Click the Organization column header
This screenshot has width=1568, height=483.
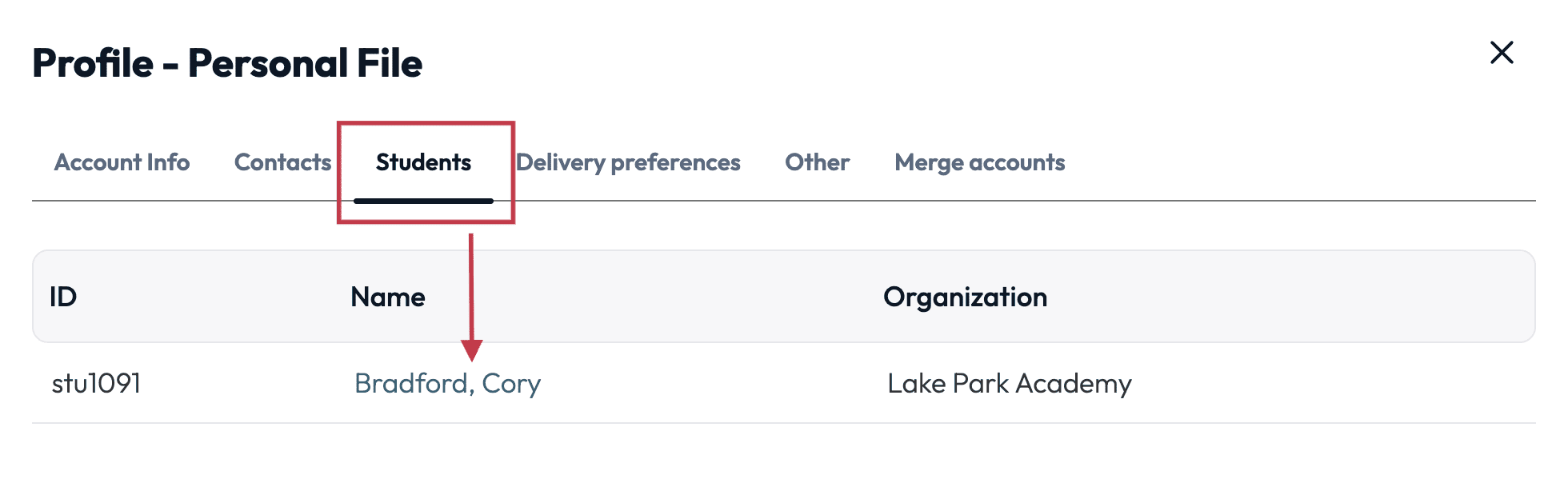(x=965, y=297)
